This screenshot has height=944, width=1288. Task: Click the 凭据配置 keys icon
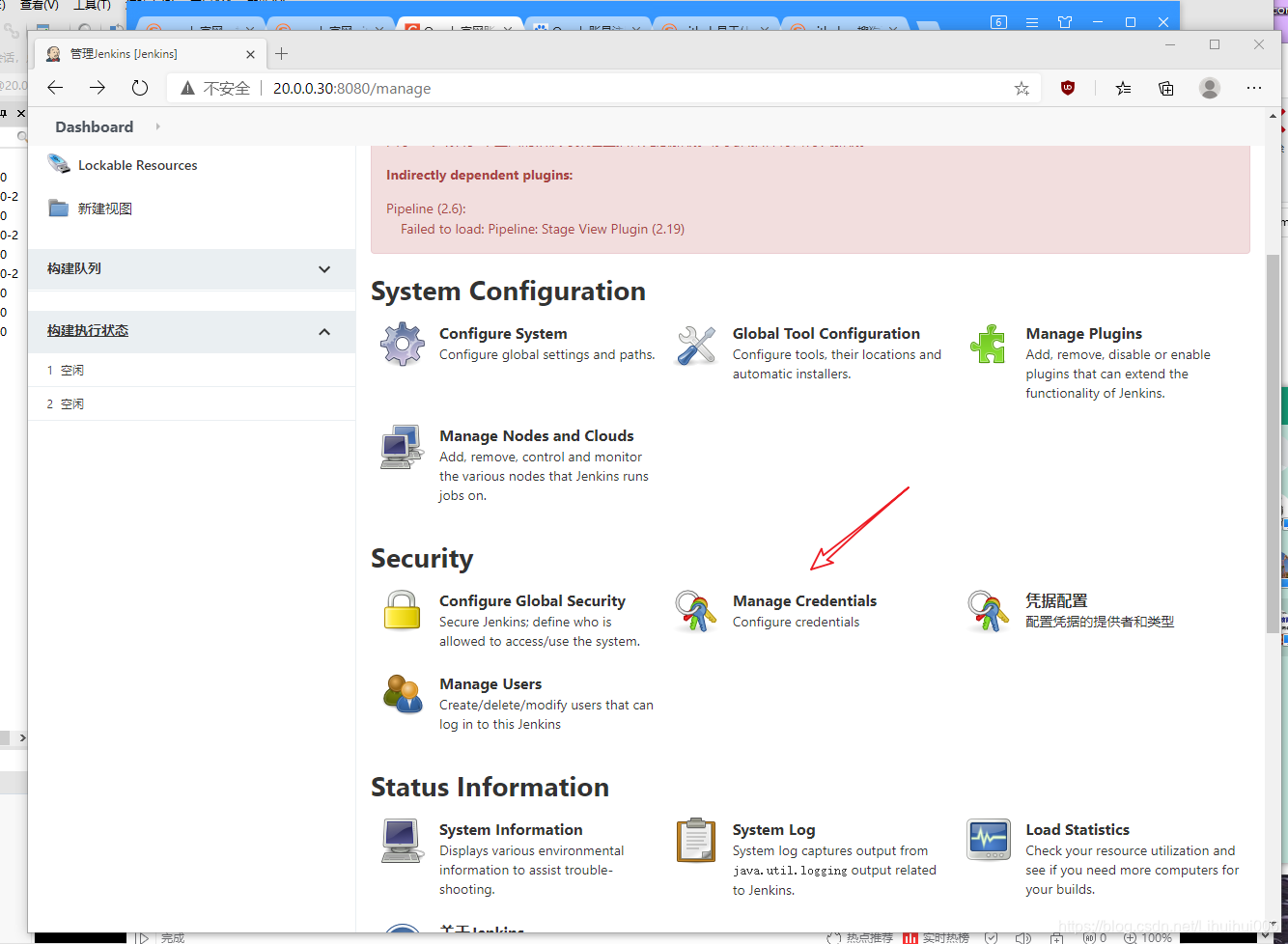[x=988, y=611]
